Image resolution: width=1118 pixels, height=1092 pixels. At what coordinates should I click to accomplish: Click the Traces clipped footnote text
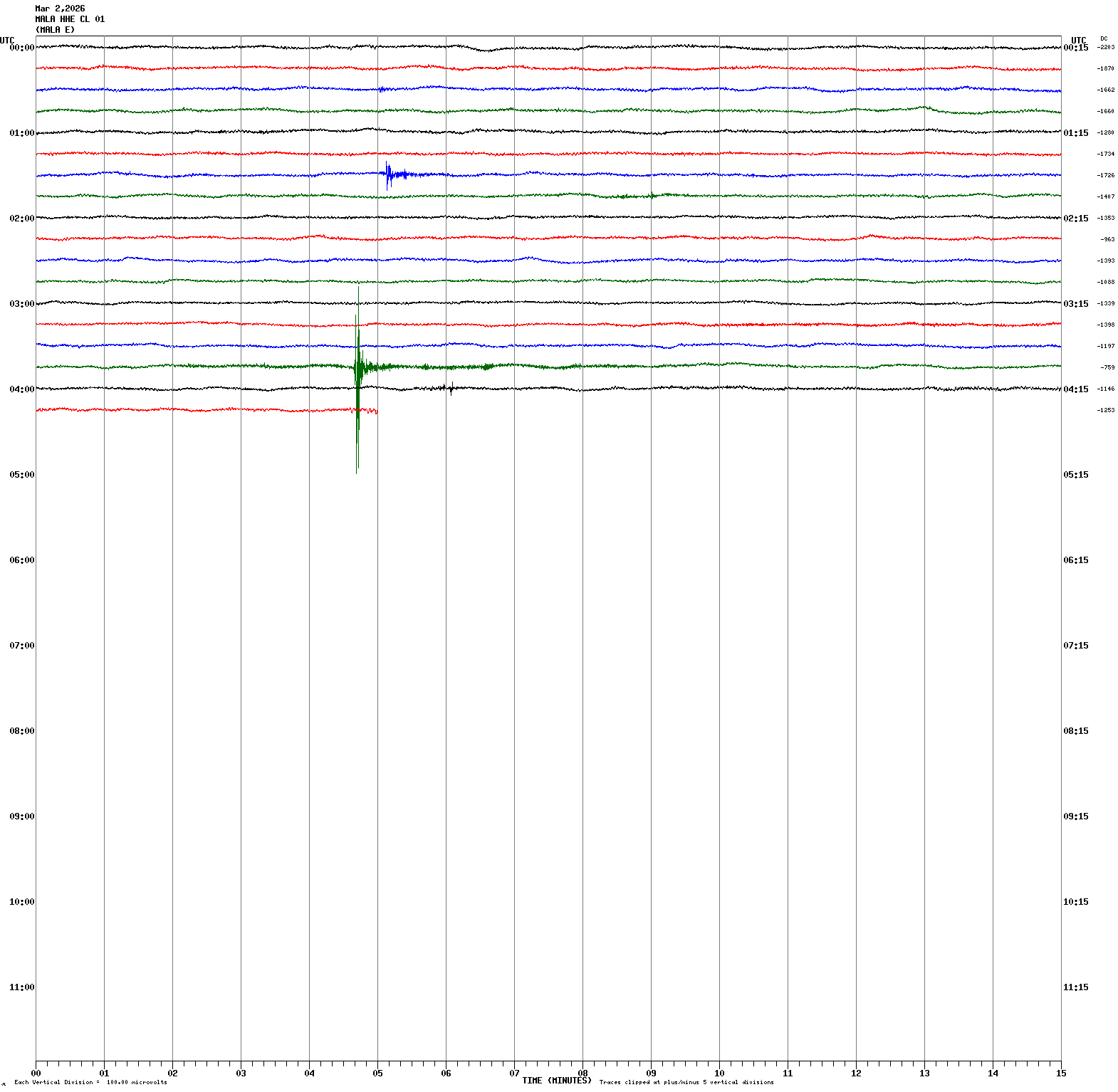pyautogui.click(x=686, y=1083)
